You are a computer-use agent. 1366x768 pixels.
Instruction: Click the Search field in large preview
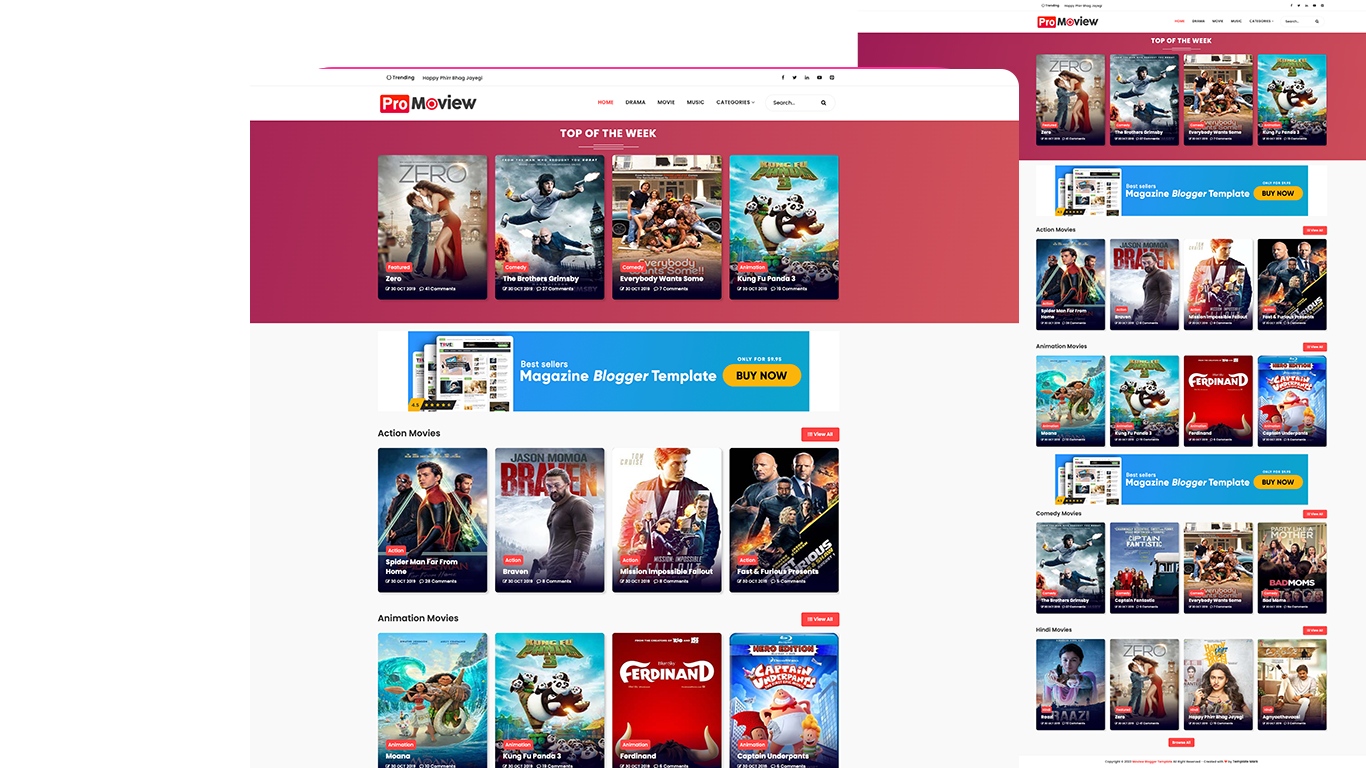(792, 103)
